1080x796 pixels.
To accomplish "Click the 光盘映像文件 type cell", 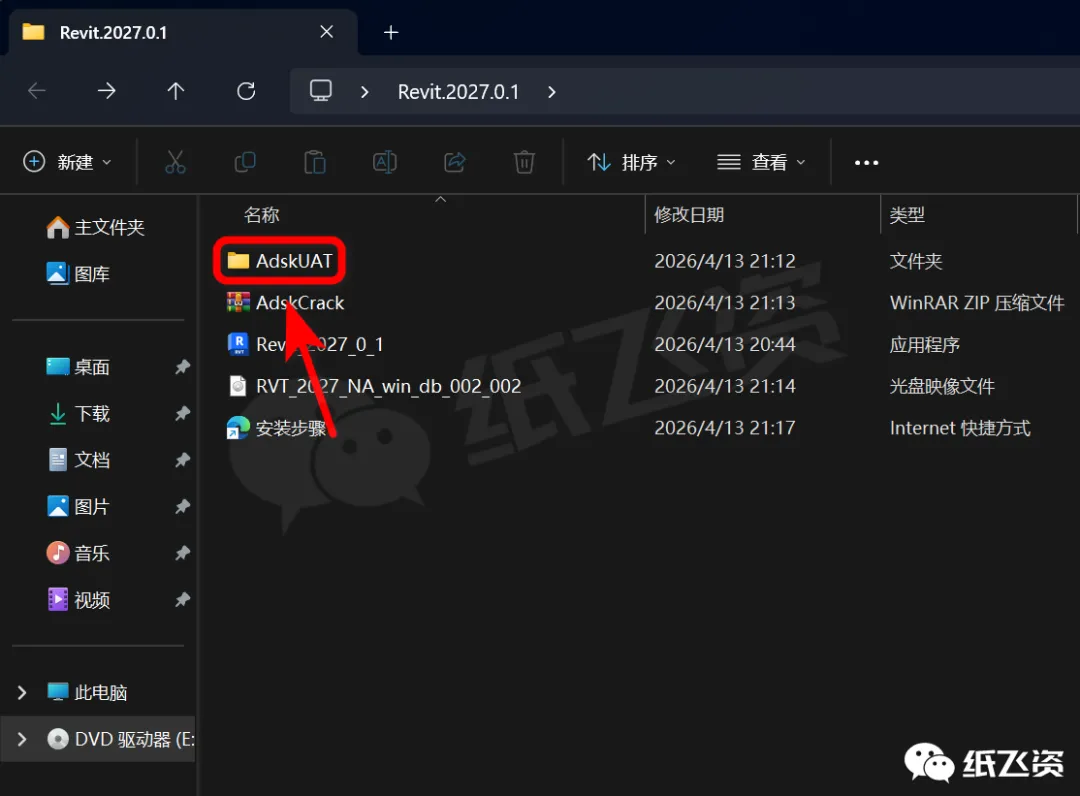I will click(x=942, y=386).
